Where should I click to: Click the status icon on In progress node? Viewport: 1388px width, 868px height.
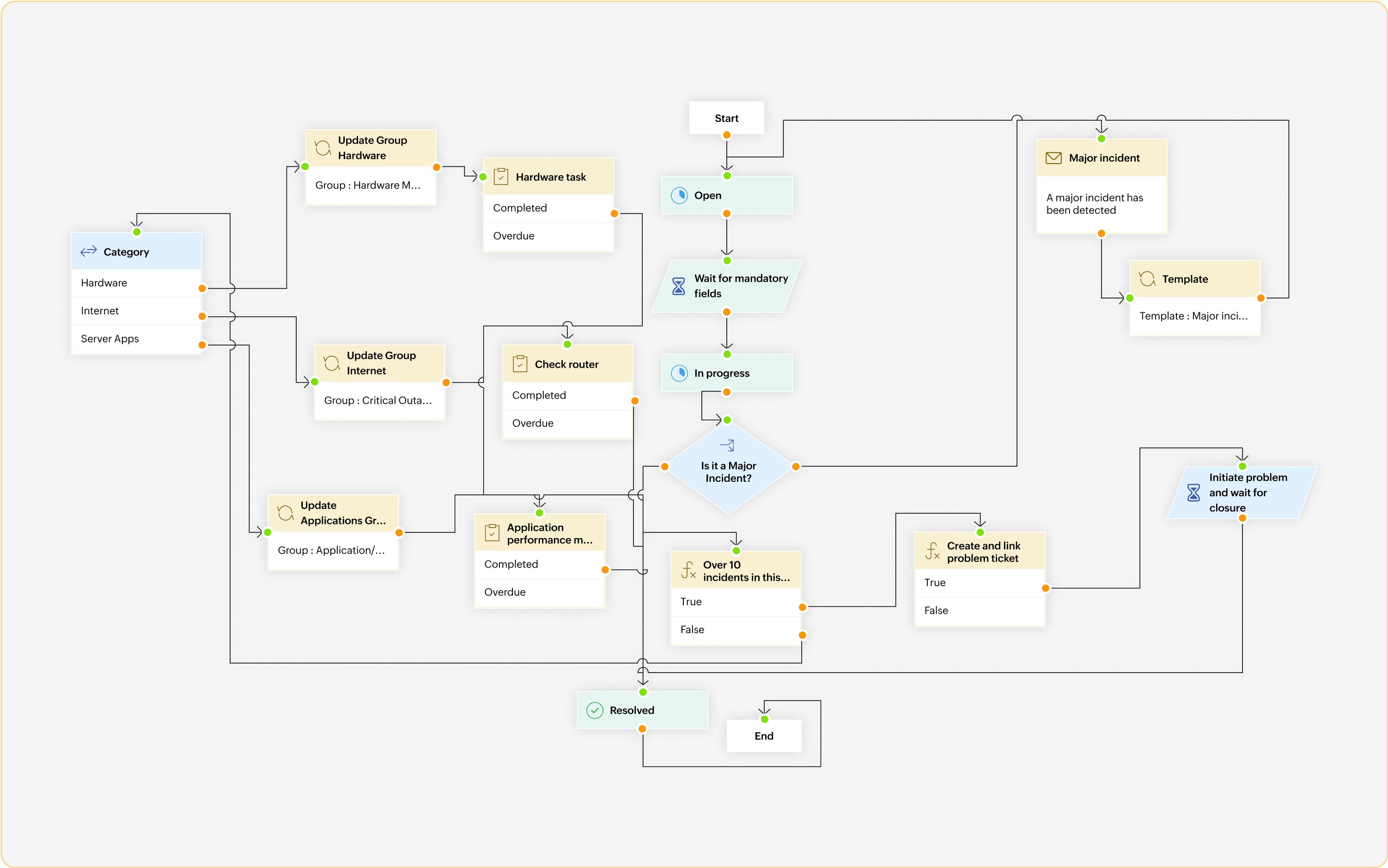[x=679, y=373]
